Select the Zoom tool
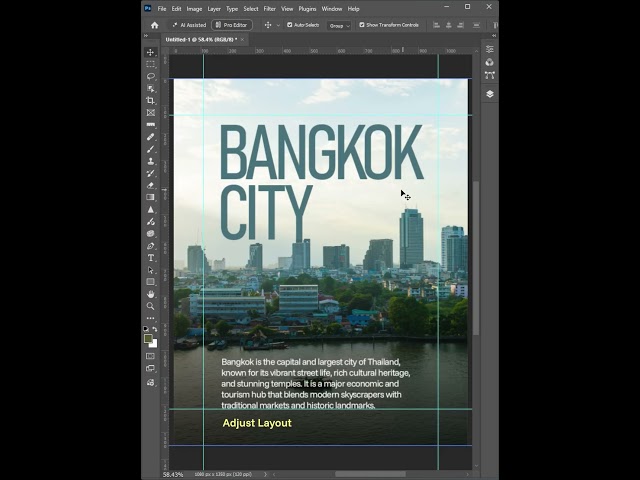Screen dimensions: 640x480 click(x=151, y=306)
